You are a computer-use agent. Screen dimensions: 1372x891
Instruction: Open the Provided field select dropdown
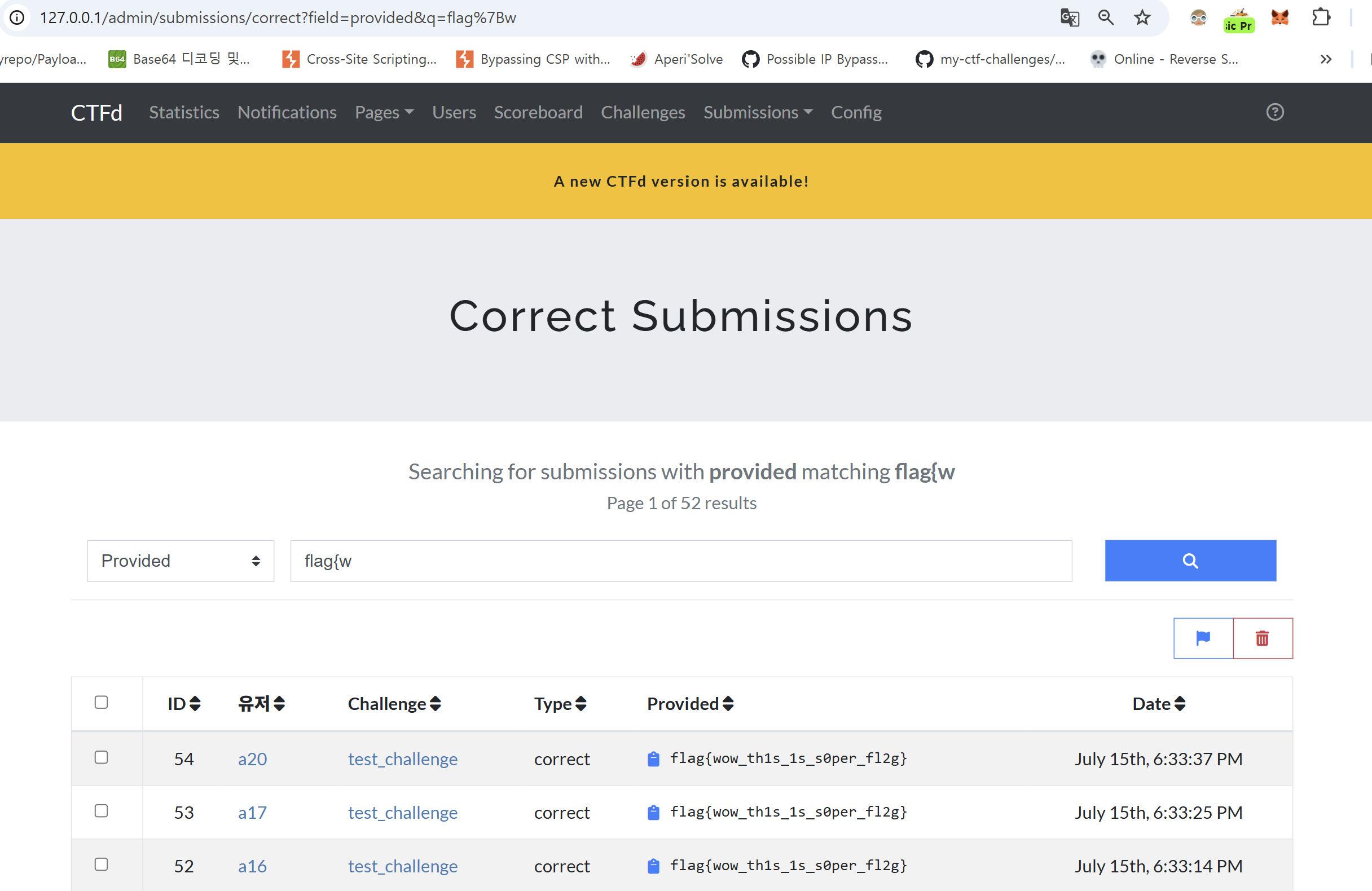point(181,561)
